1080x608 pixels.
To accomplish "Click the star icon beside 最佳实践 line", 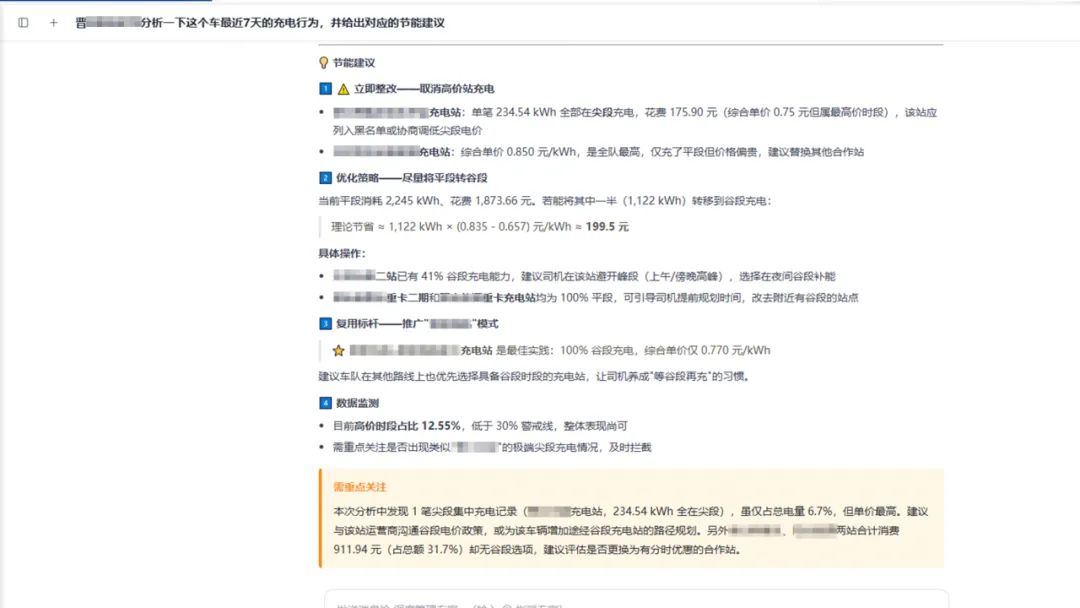I will coord(338,350).
